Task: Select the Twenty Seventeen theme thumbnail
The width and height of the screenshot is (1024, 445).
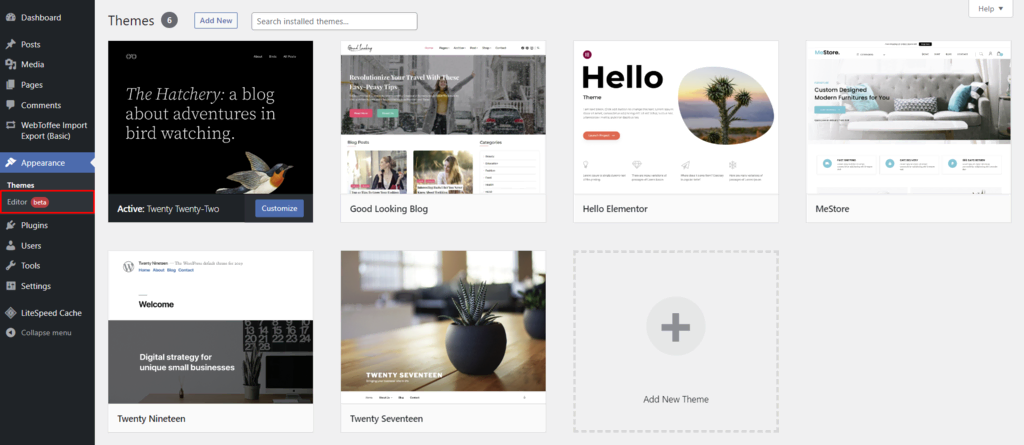Action: [443, 327]
